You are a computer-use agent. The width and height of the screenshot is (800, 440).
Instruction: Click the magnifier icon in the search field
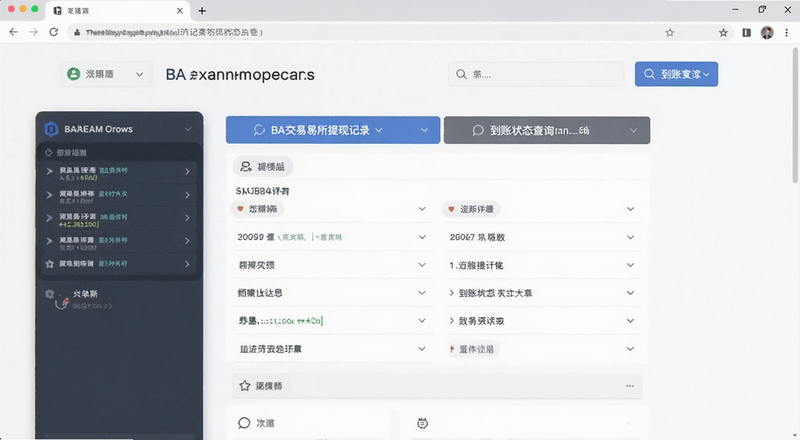461,75
